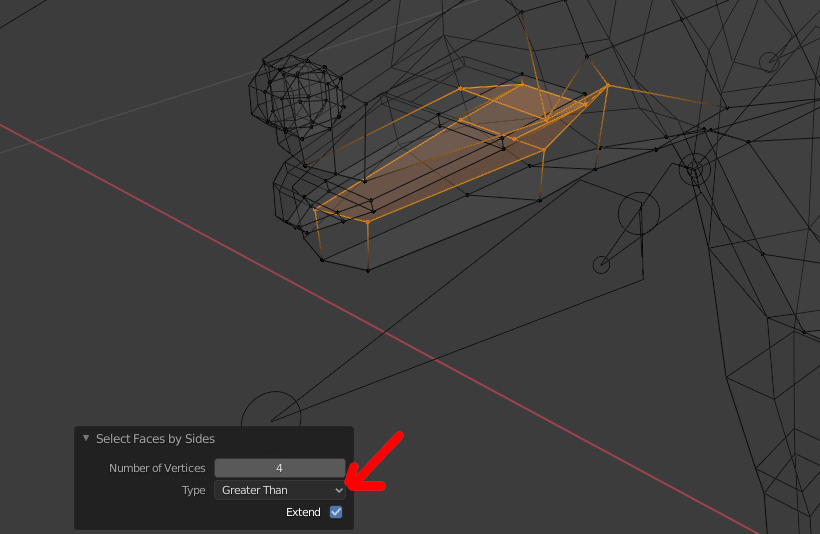
Task: Open the Type dropdown showing Greater Than
Action: [279, 490]
